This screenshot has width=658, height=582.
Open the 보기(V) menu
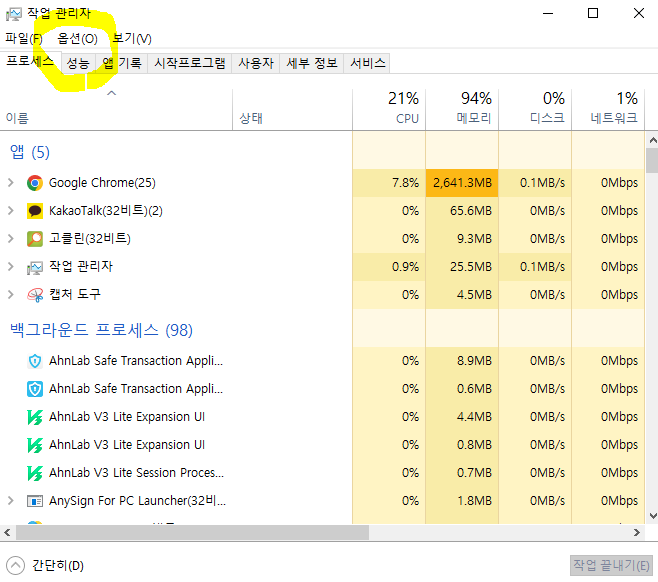click(x=132, y=39)
